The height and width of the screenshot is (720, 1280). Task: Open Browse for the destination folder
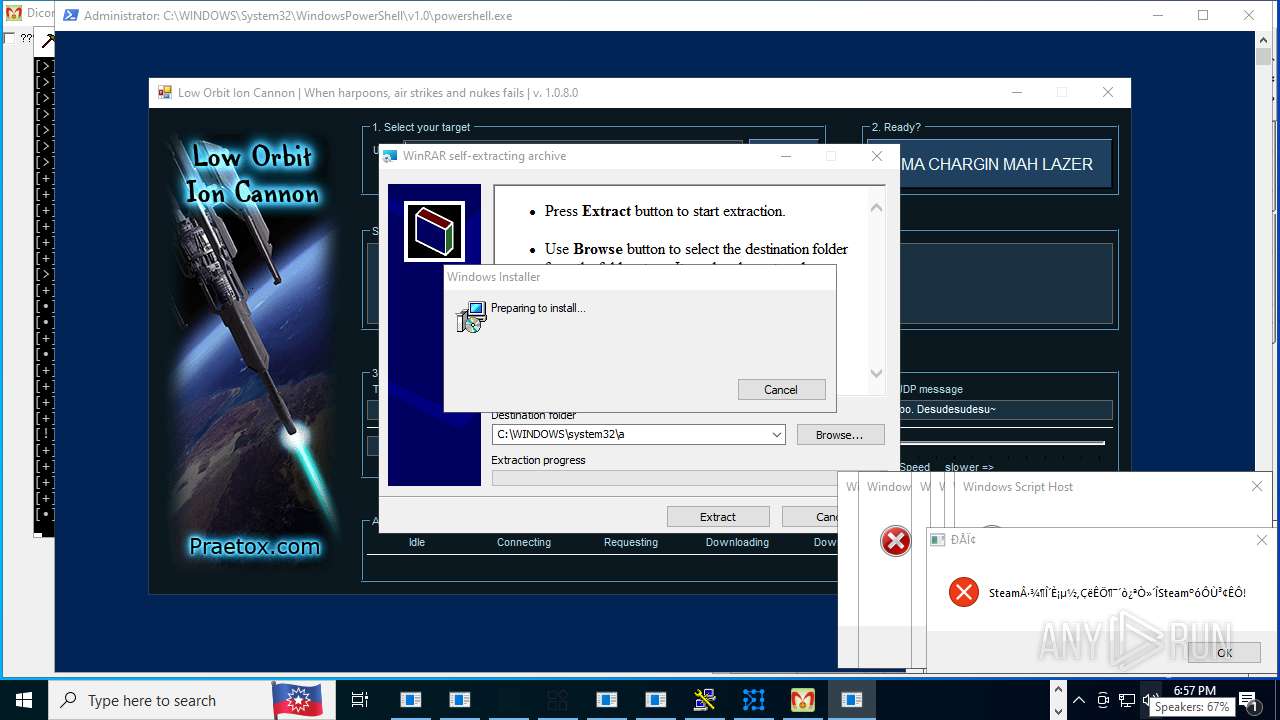point(840,435)
